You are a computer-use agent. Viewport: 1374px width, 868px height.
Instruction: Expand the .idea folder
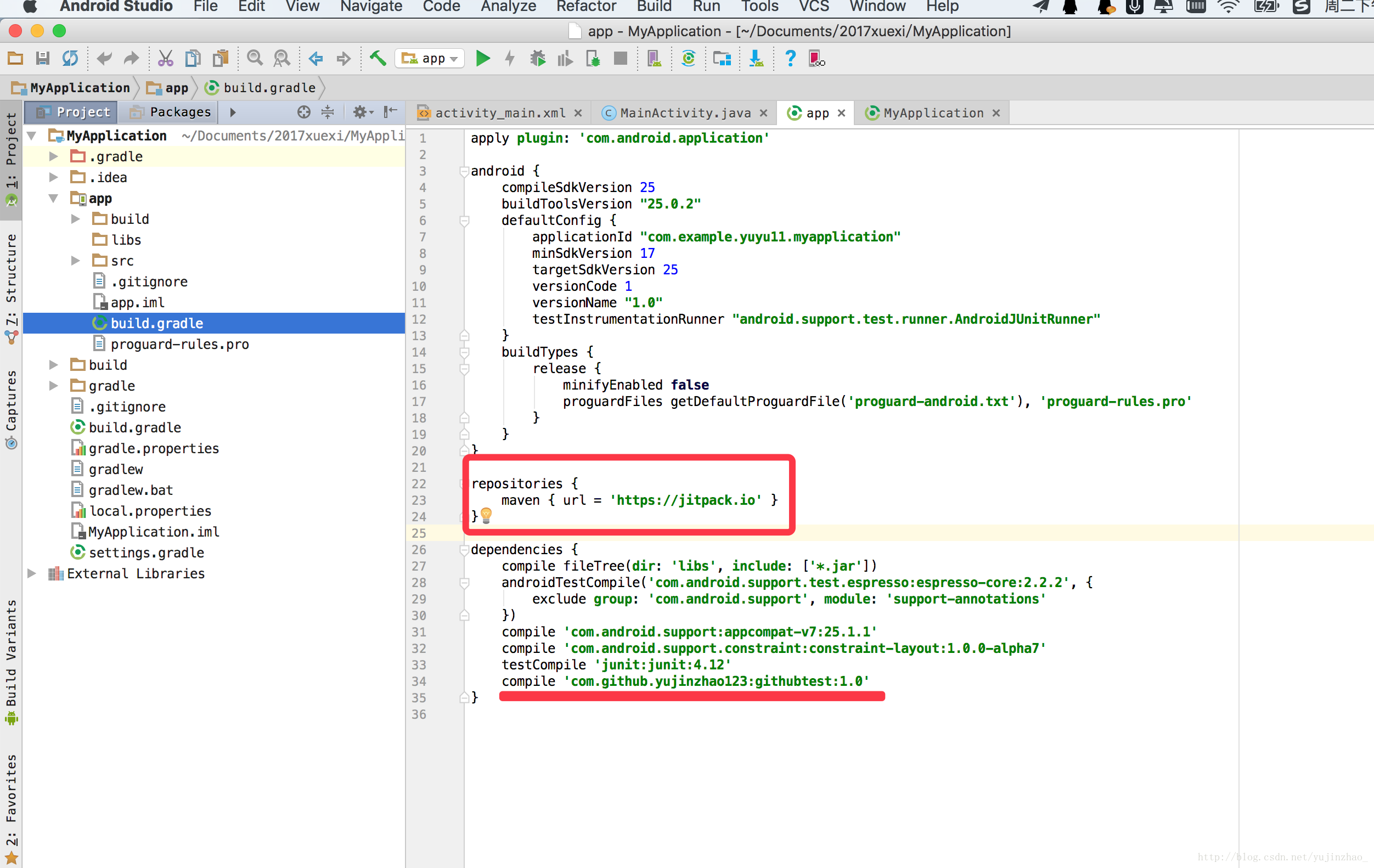[54, 177]
